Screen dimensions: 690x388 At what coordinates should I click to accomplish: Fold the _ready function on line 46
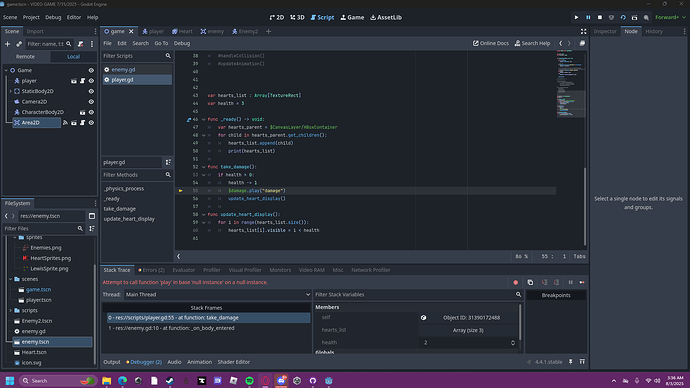[x=203, y=119]
